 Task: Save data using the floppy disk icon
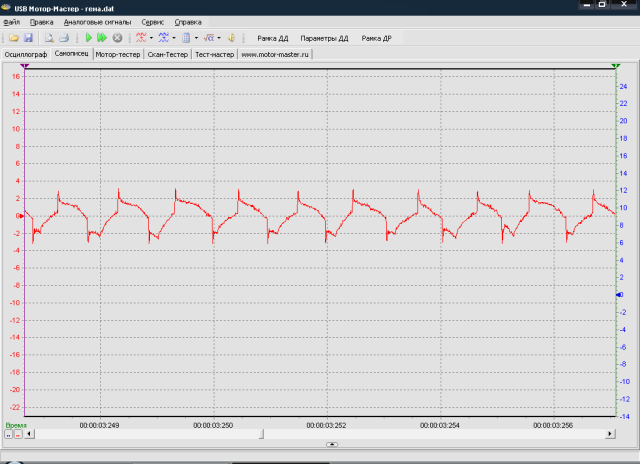28,38
